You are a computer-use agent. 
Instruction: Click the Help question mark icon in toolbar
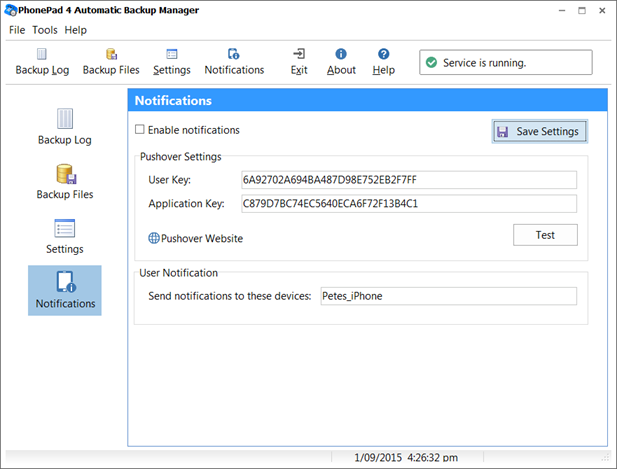[x=384, y=54]
